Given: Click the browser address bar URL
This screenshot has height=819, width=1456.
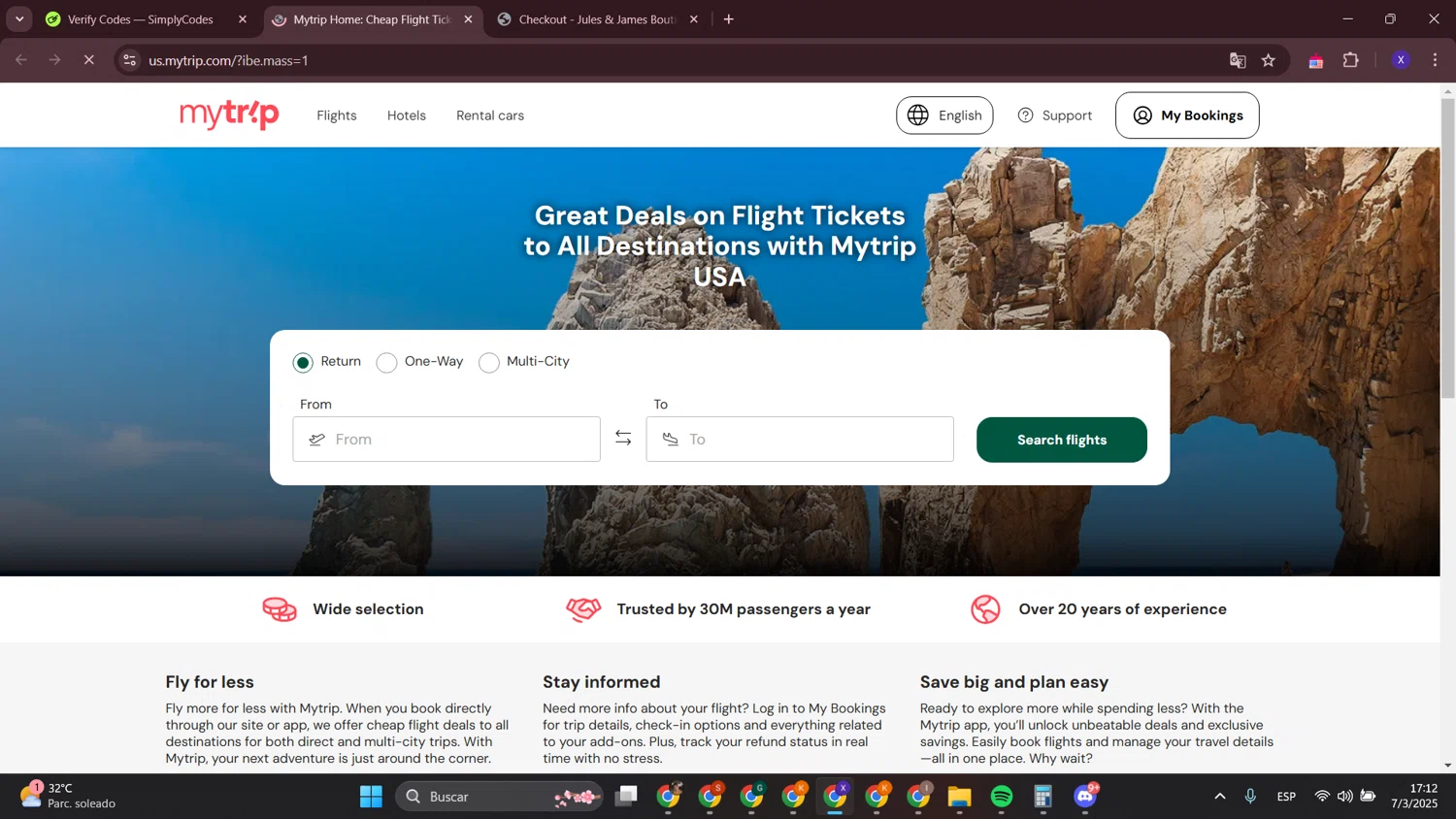Looking at the screenshot, I should point(228,60).
